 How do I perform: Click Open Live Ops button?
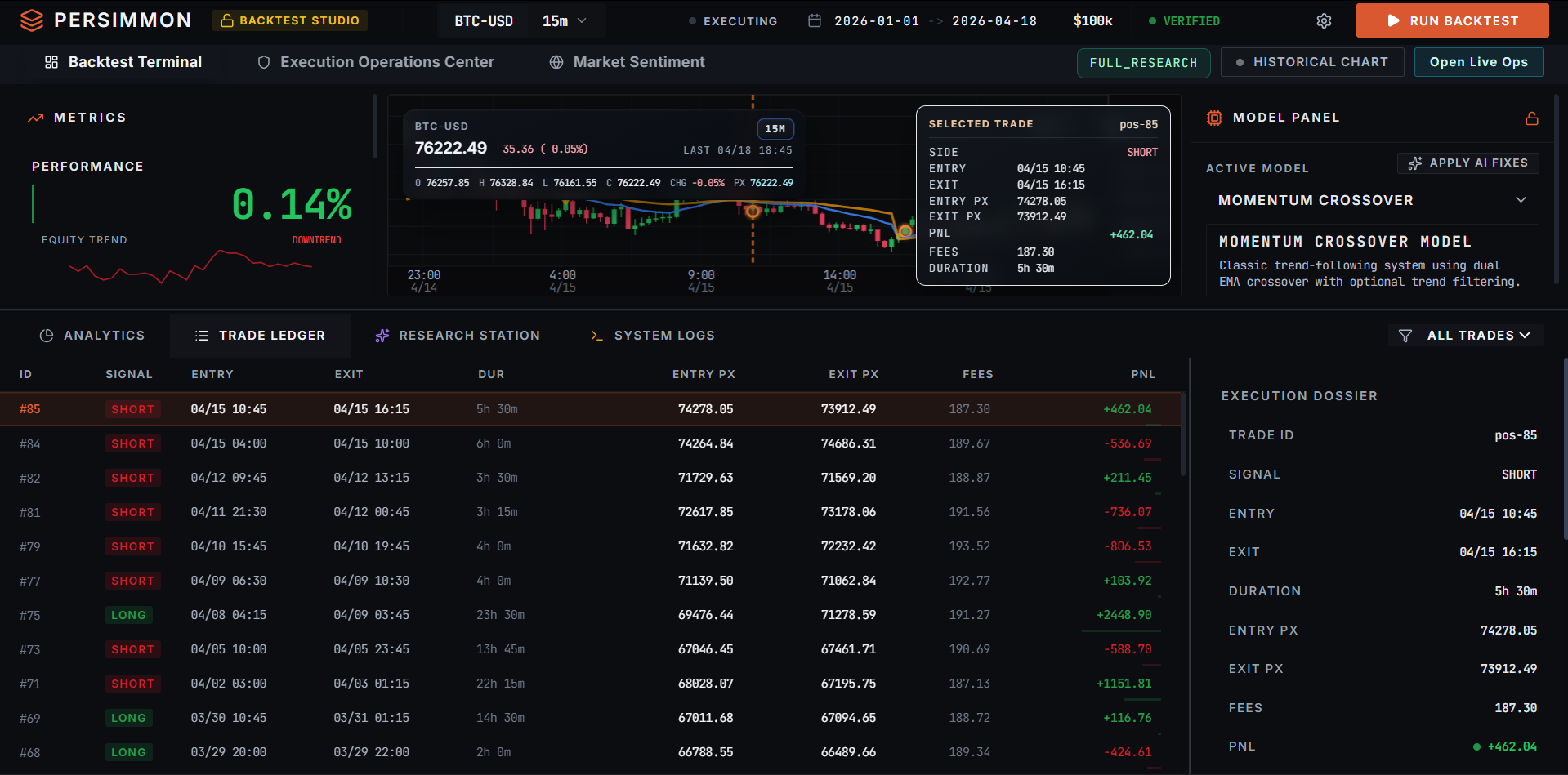tap(1478, 62)
